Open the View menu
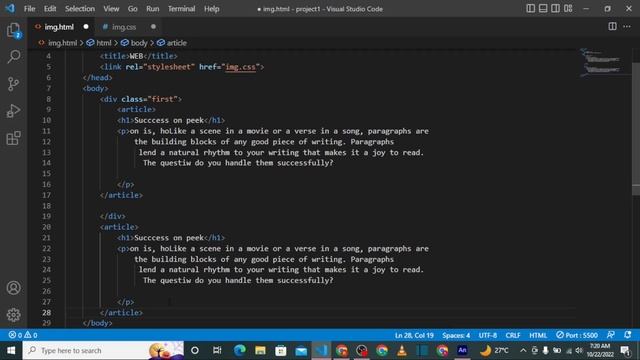Screen dimensions: 640x360 click(x=111, y=9)
